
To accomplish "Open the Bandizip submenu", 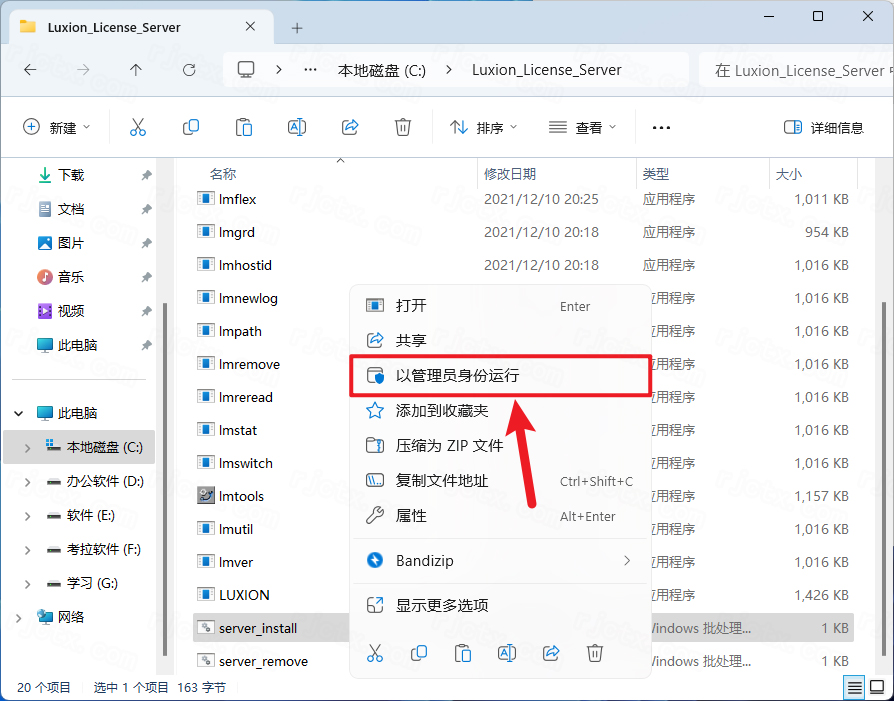I will [500, 561].
